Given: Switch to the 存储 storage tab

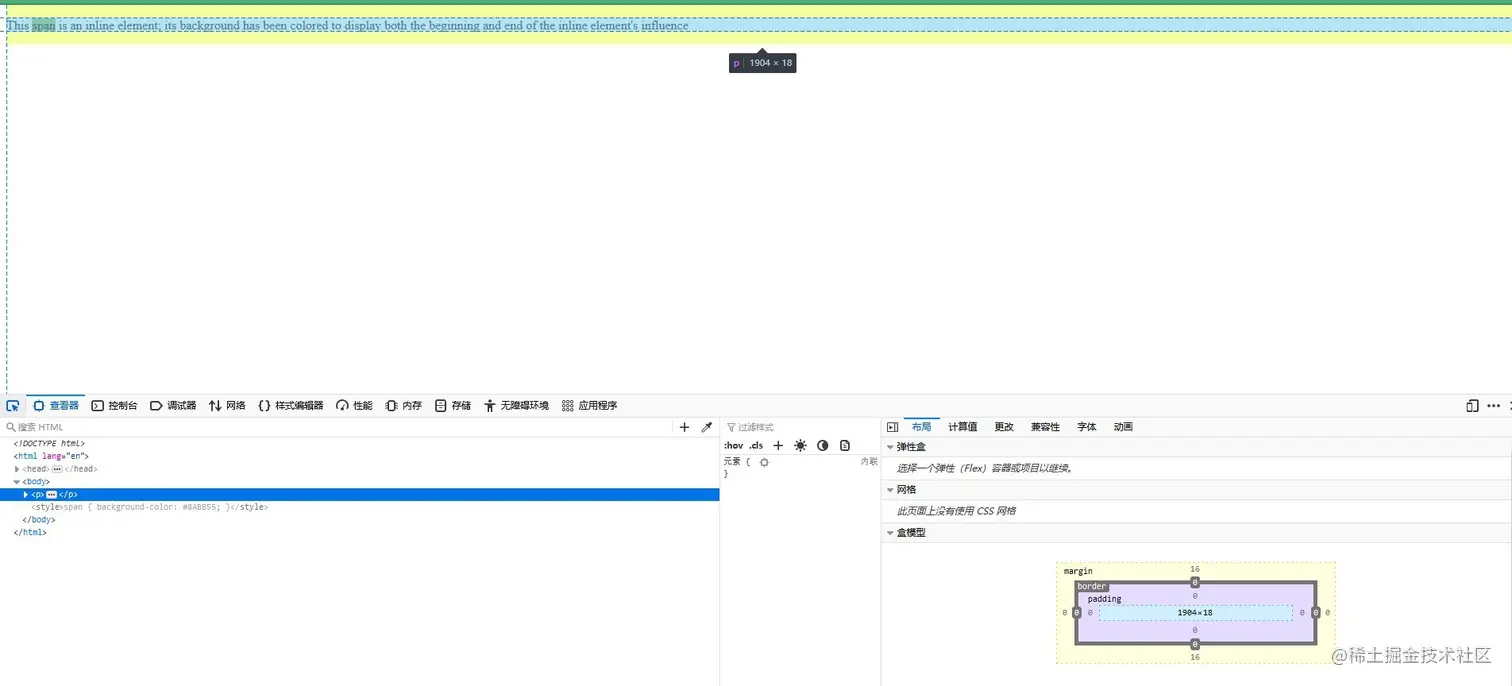Looking at the screenshot, I should pyautogui.click(x=453, y=406).
